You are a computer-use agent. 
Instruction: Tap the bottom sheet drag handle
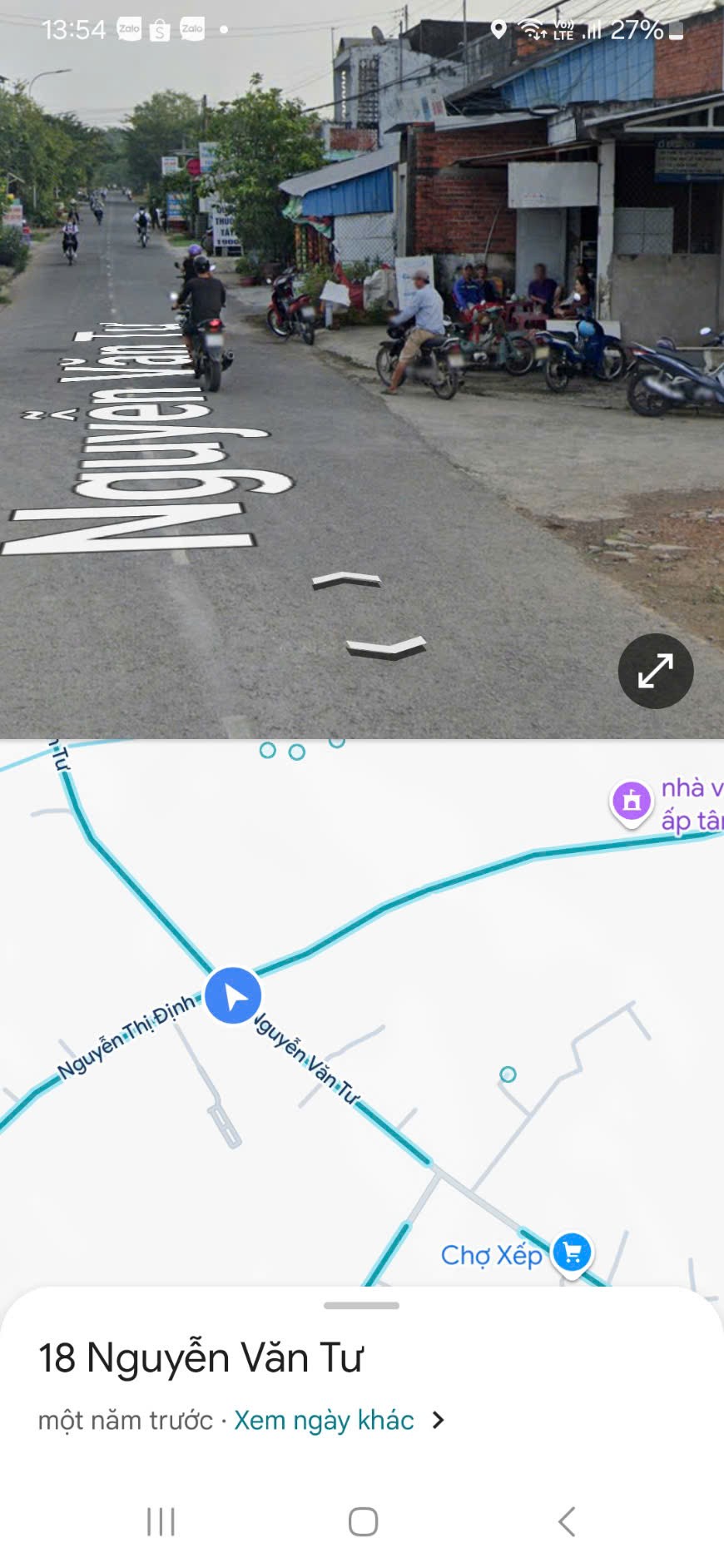(x=361, y=1305)
